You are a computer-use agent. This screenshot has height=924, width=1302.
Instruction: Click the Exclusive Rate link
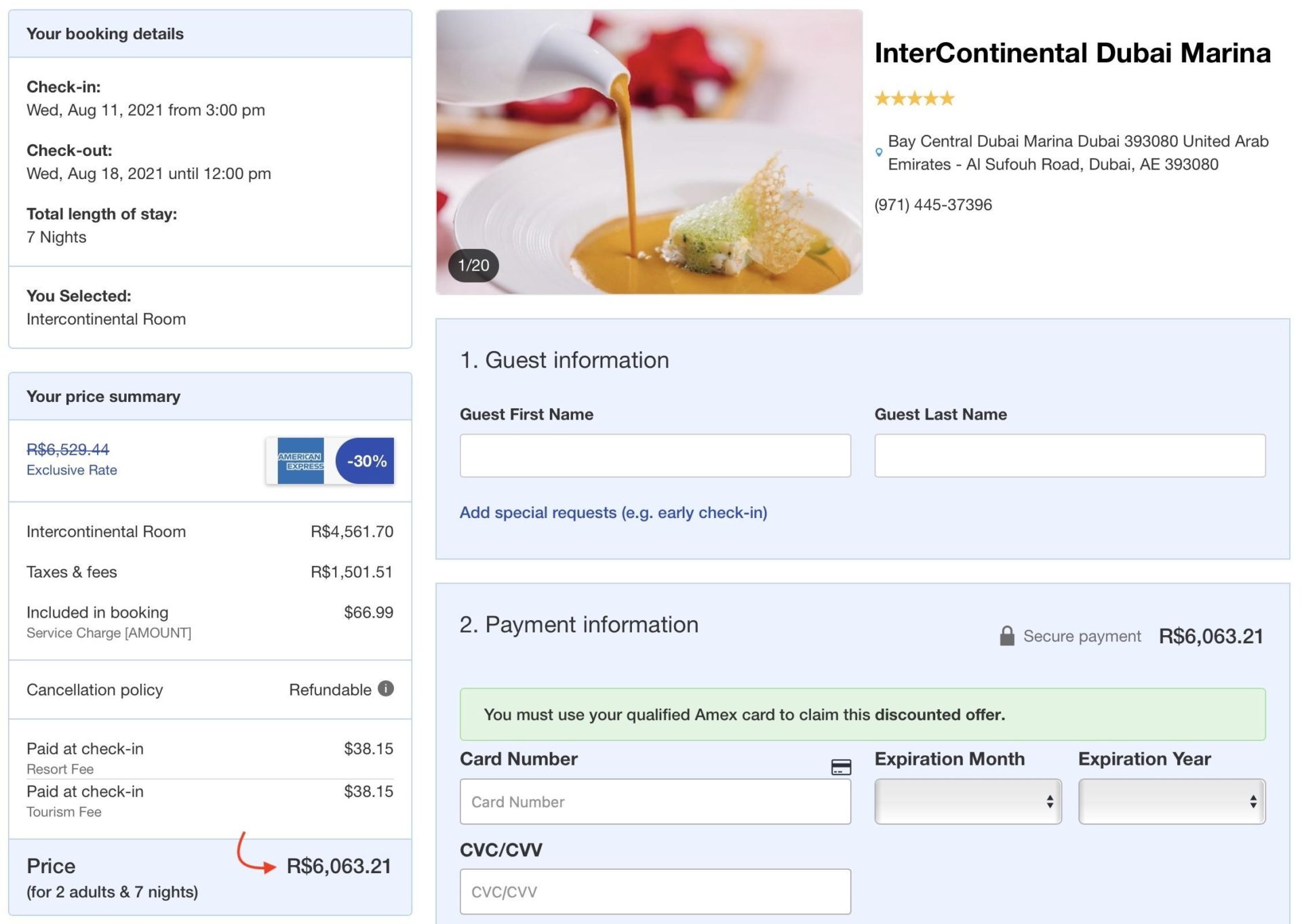[72, 470]
